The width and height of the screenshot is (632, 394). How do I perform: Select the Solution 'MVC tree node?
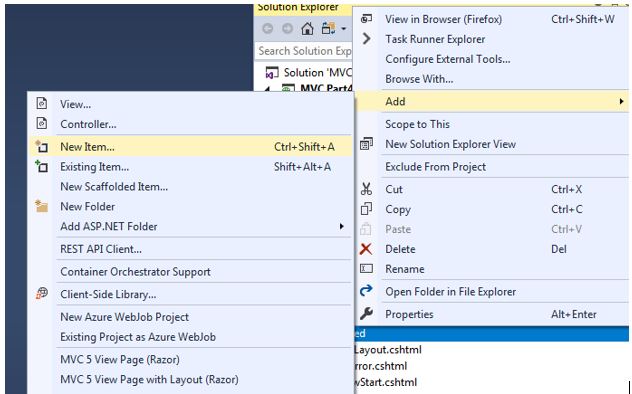(x=309, y=73)
